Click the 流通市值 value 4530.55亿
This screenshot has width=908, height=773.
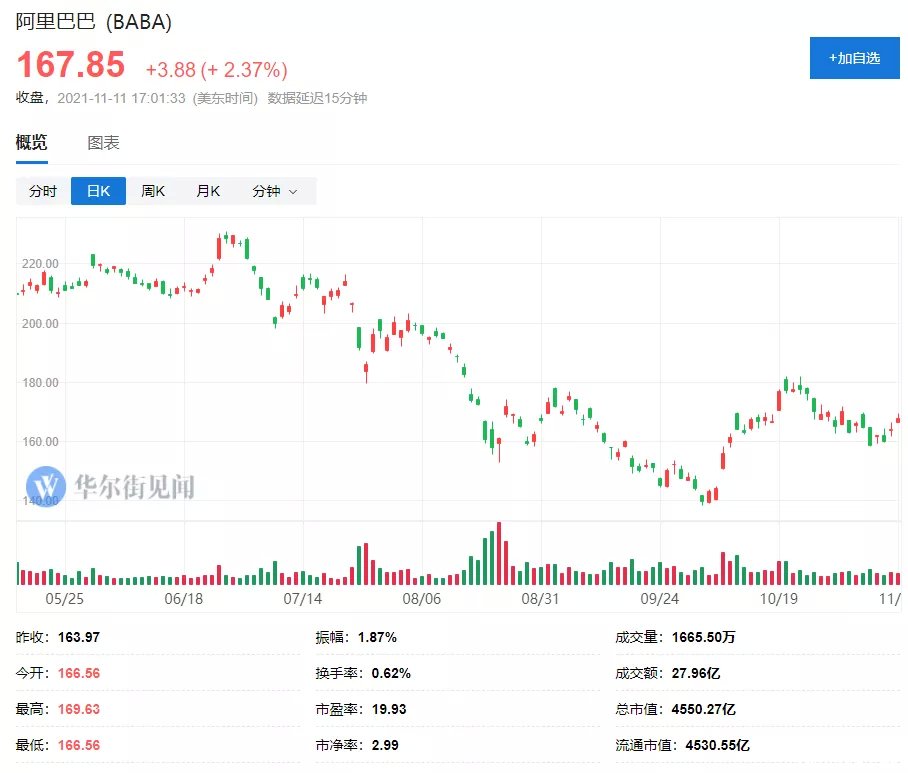717,745
